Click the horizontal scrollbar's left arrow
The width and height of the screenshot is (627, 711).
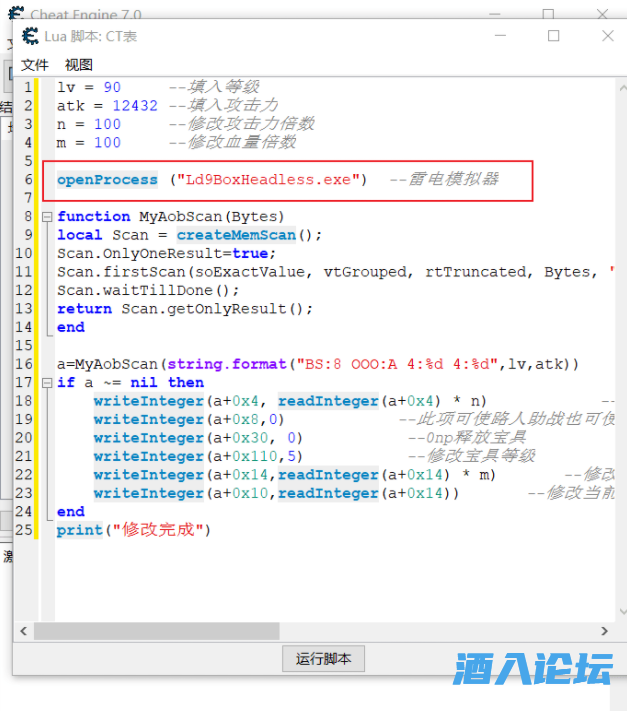(x=24, y=631)
